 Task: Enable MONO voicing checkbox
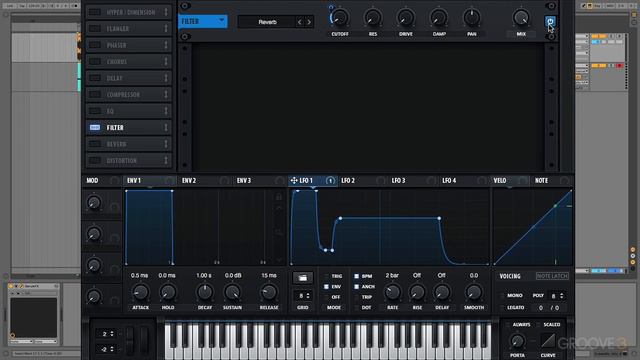click(502, 296)
